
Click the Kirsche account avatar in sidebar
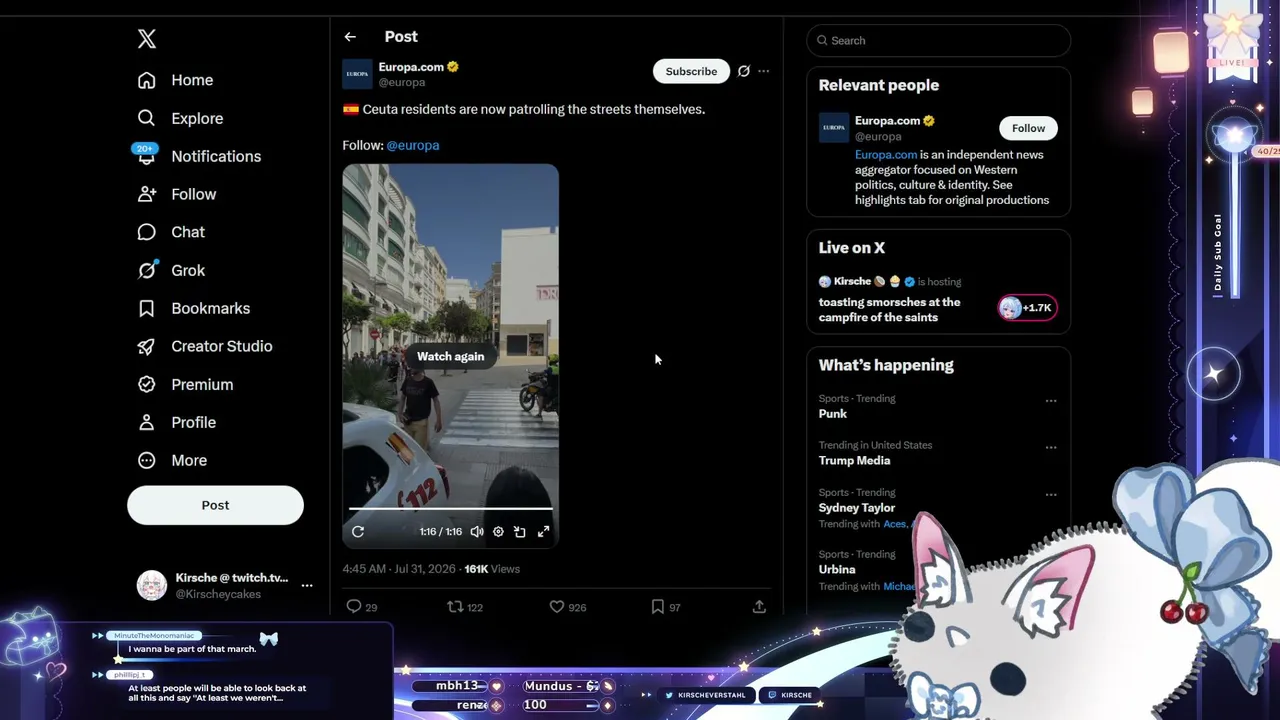(x=152, y=585)
